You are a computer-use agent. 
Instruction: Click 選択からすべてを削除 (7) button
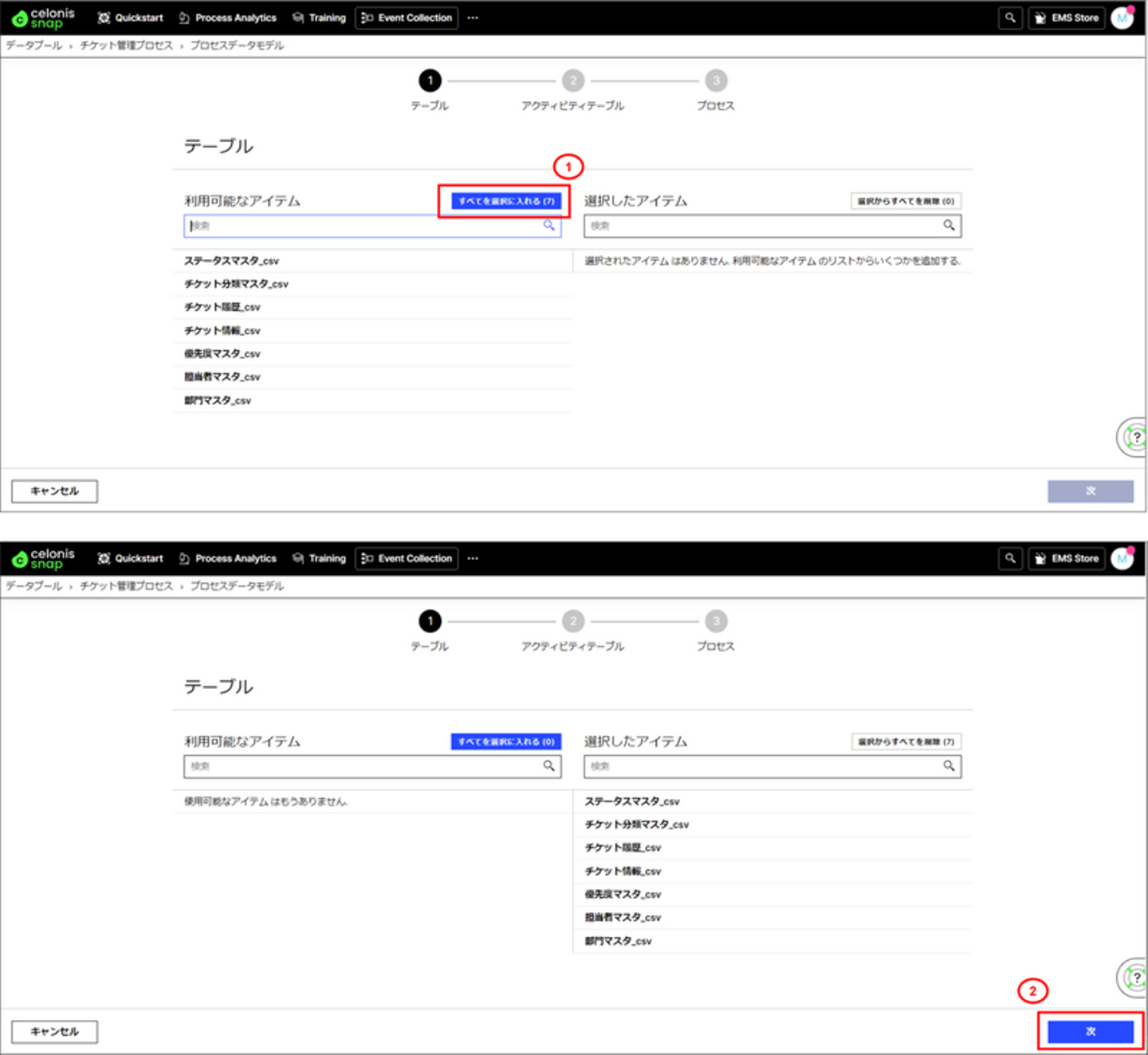coord(906,742)
